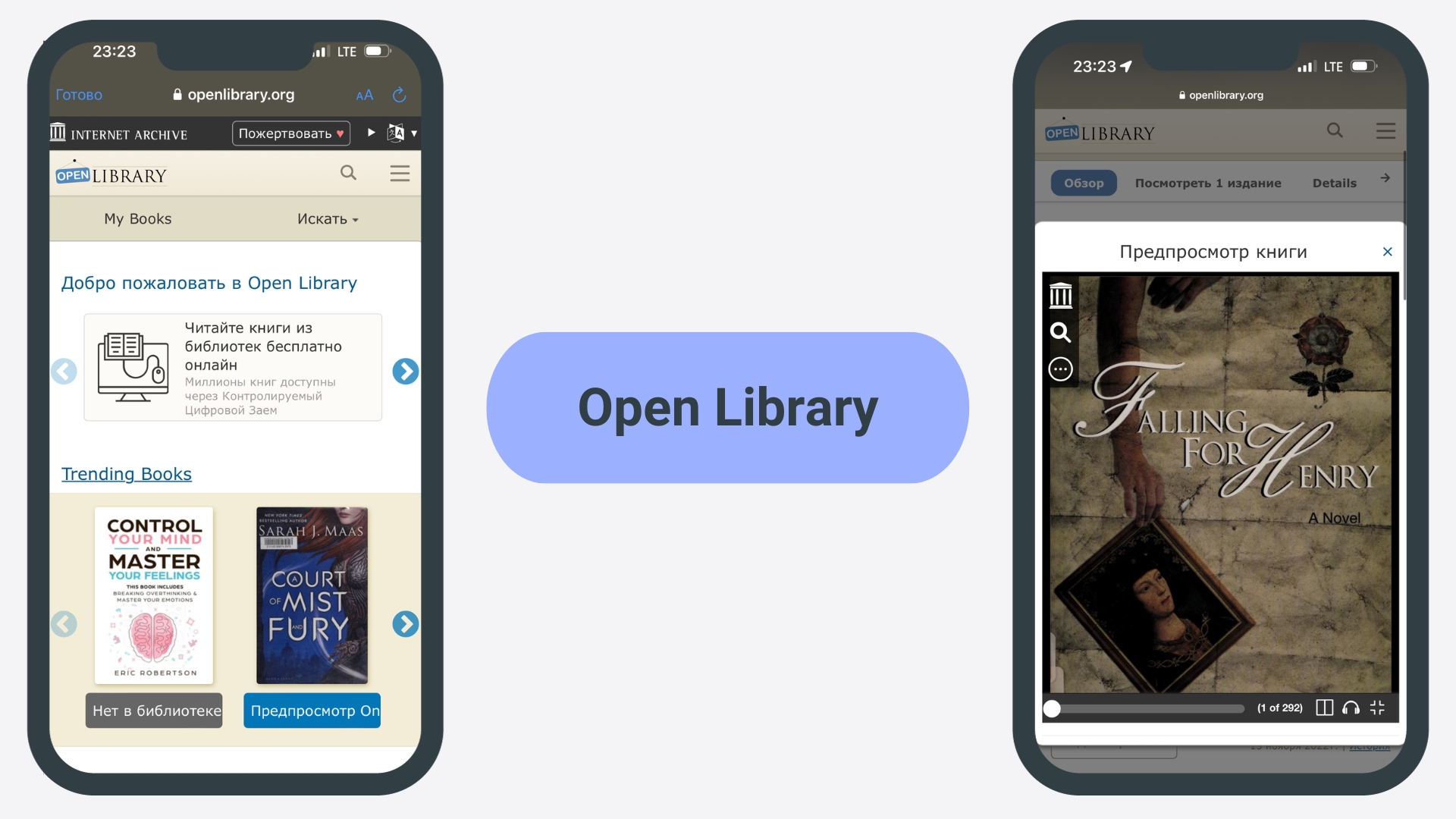This screenshot has height=819, width=1456.
Task: Drag the book preview progress slider
Action: coord(1050,710)
